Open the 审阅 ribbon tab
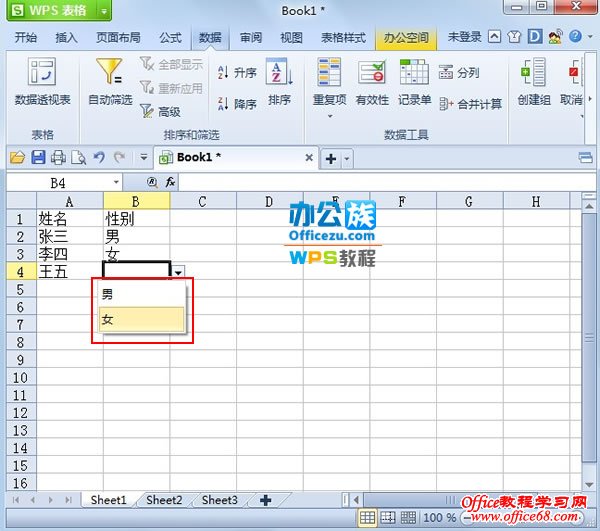 251,37
